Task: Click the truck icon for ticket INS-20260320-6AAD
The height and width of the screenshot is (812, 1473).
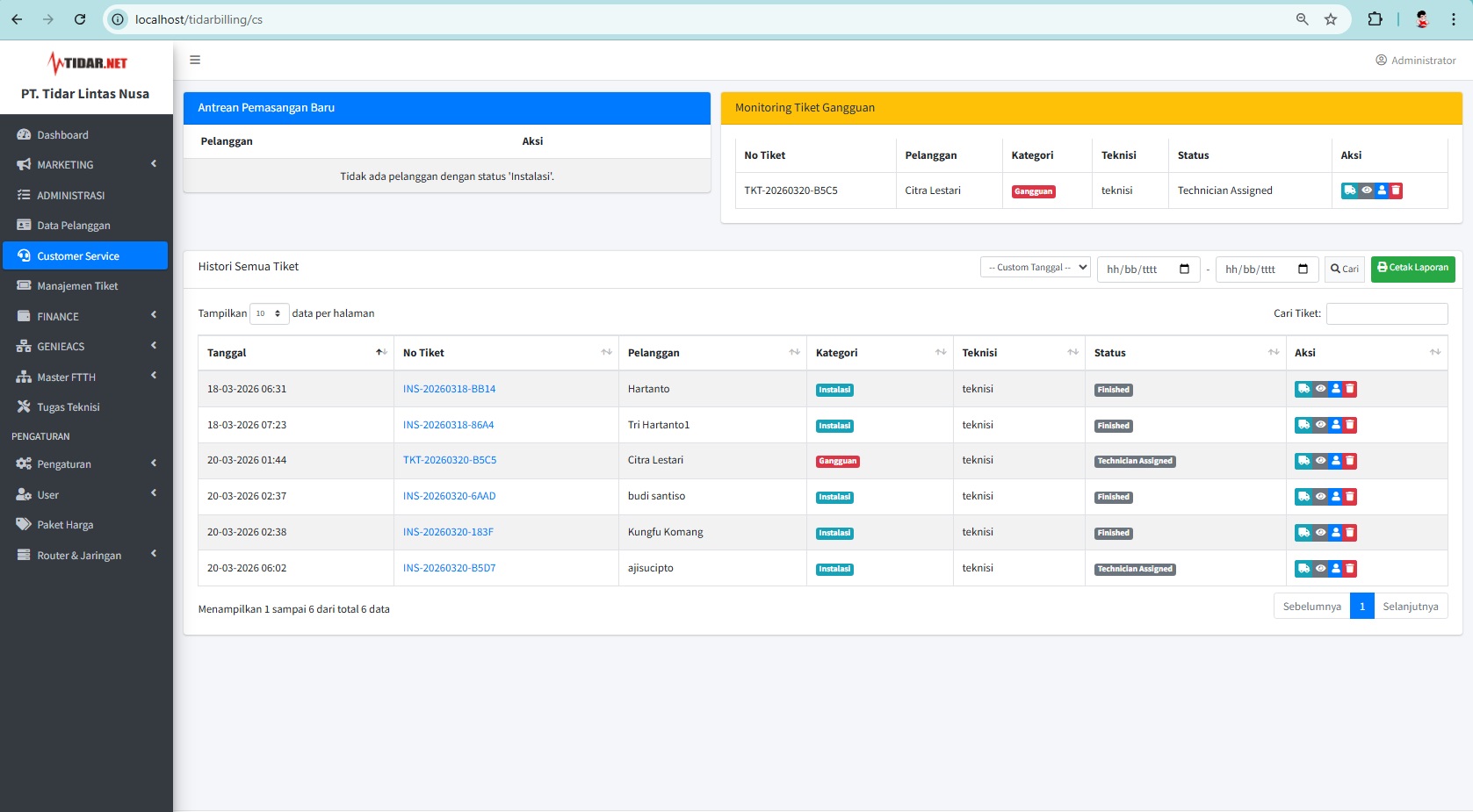Action: point(1303,497)
